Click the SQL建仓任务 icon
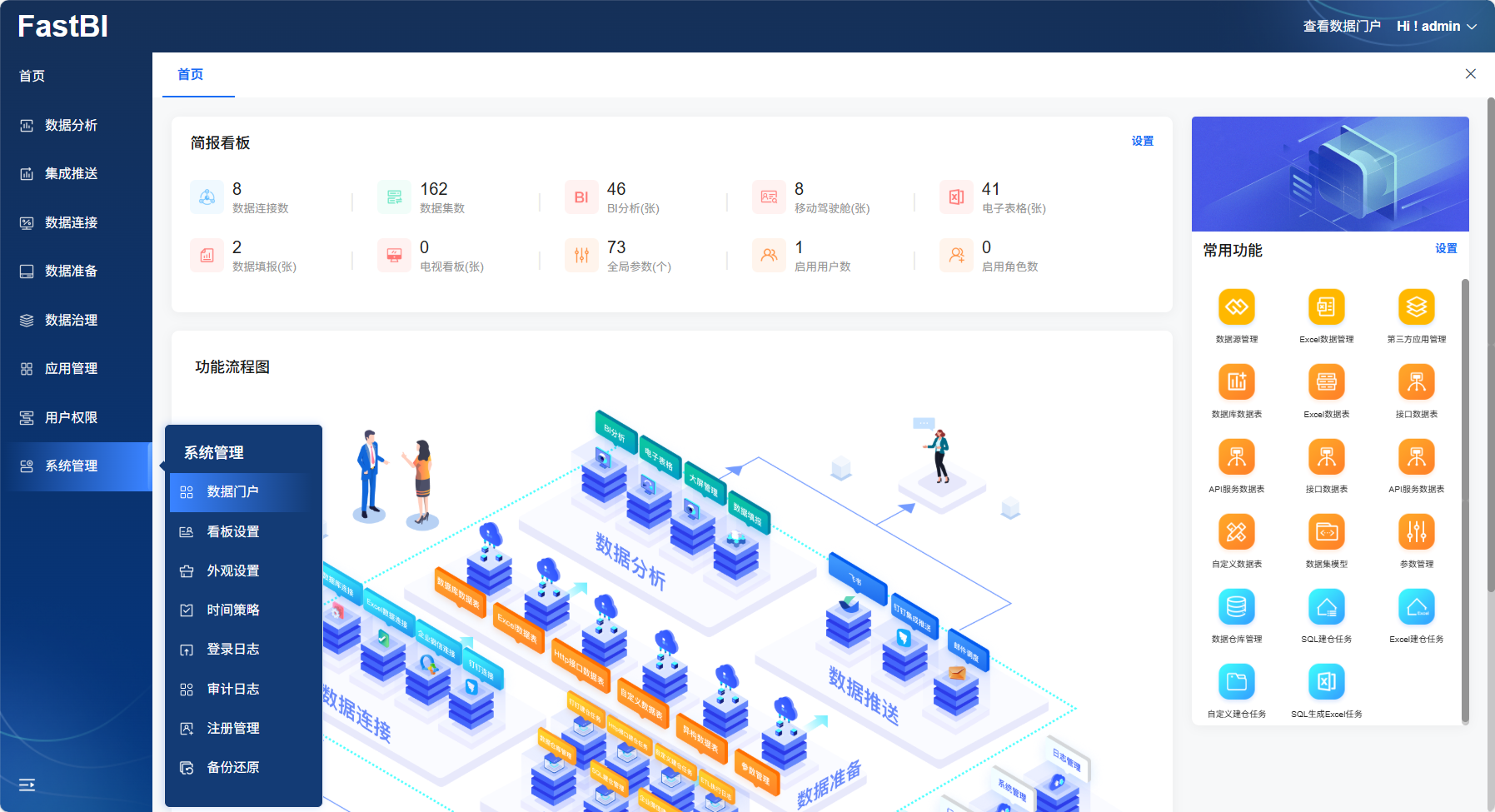 coord(1326,607)
